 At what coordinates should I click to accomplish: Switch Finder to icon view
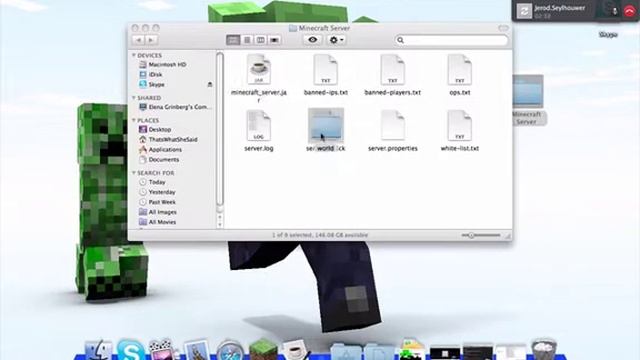click(233, 40)
